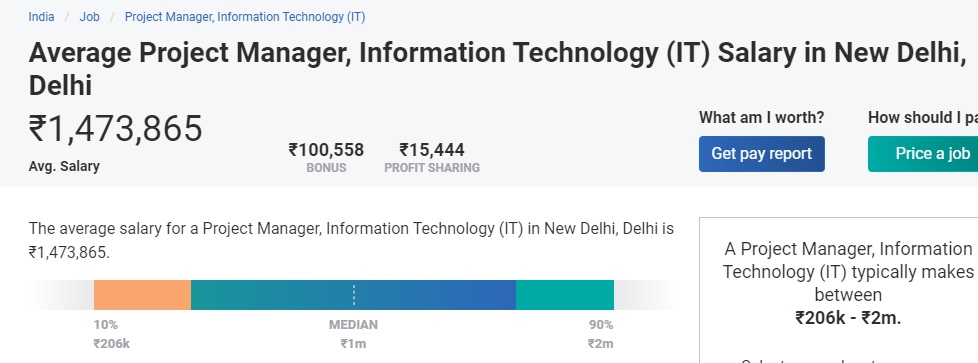Viewport: 978px width, 363px height.
Task: Click the Avg. Salary label
Action: (64, 167)
